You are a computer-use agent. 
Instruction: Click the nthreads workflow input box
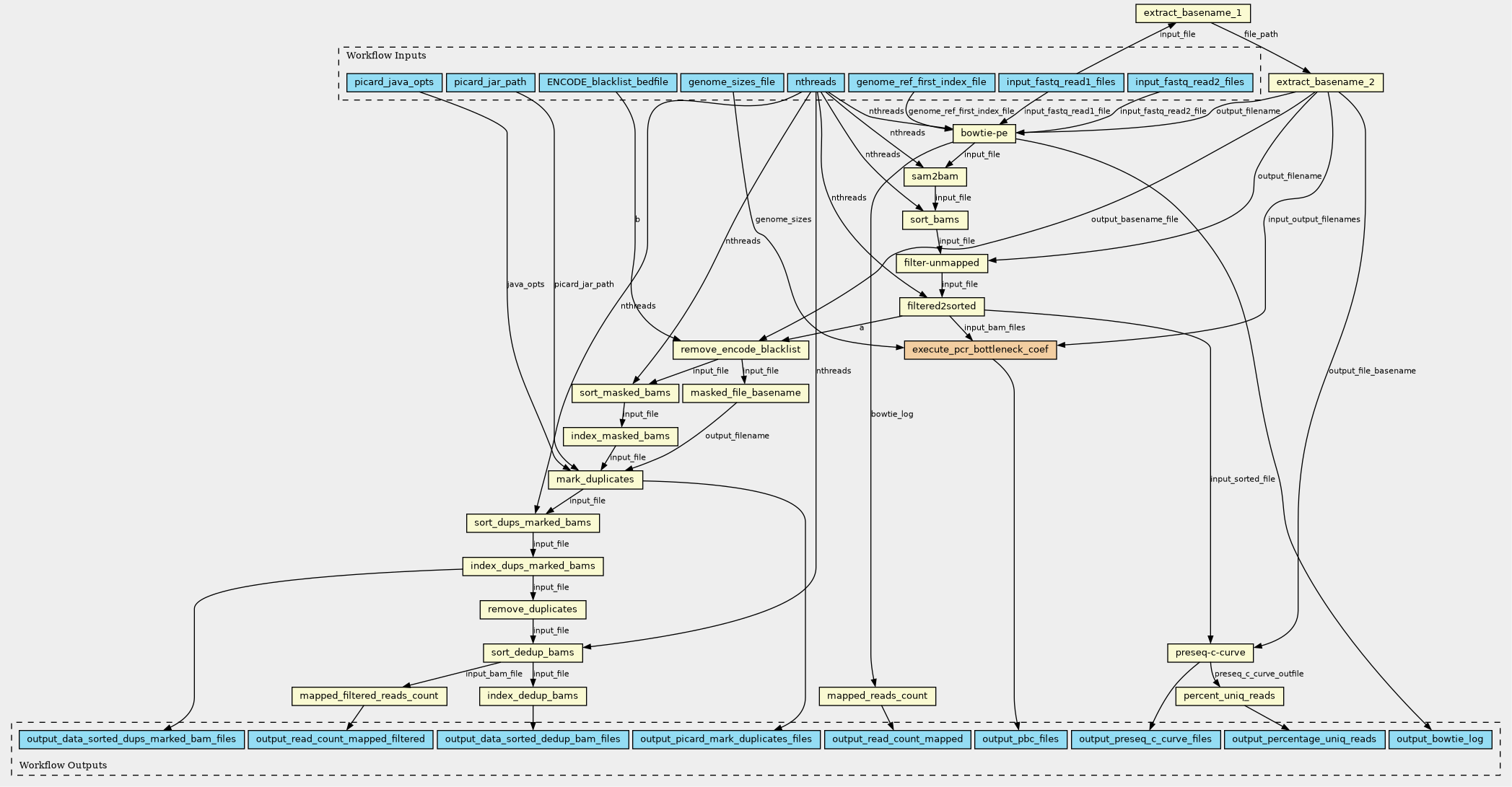coord(816,82)
